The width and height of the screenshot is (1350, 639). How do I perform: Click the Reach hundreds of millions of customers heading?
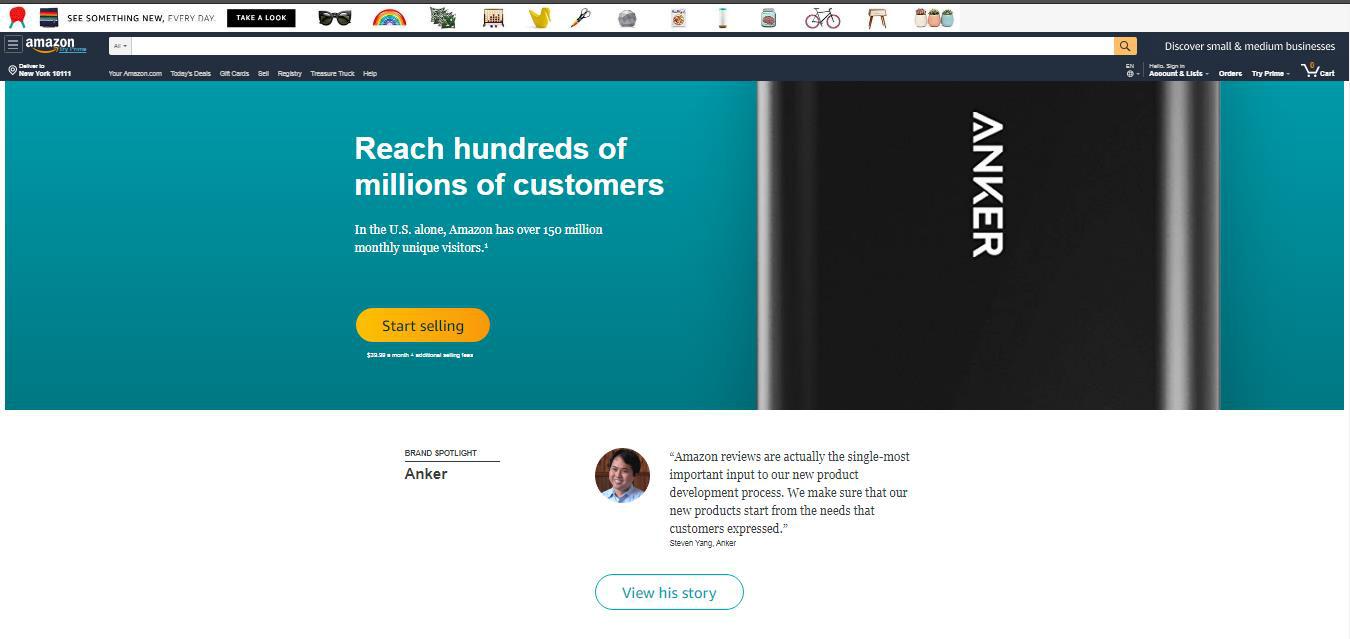(x=509, y=166)
